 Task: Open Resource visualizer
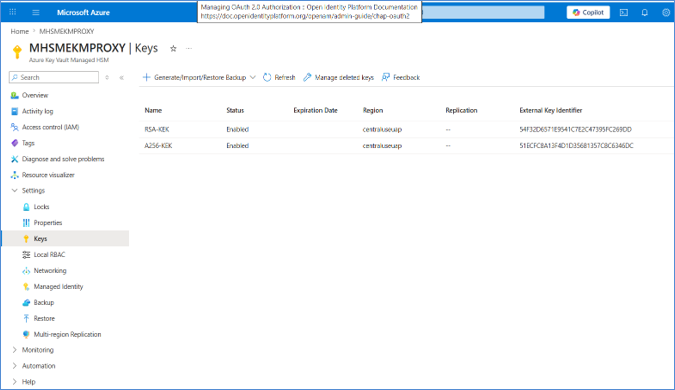[48, 175]
